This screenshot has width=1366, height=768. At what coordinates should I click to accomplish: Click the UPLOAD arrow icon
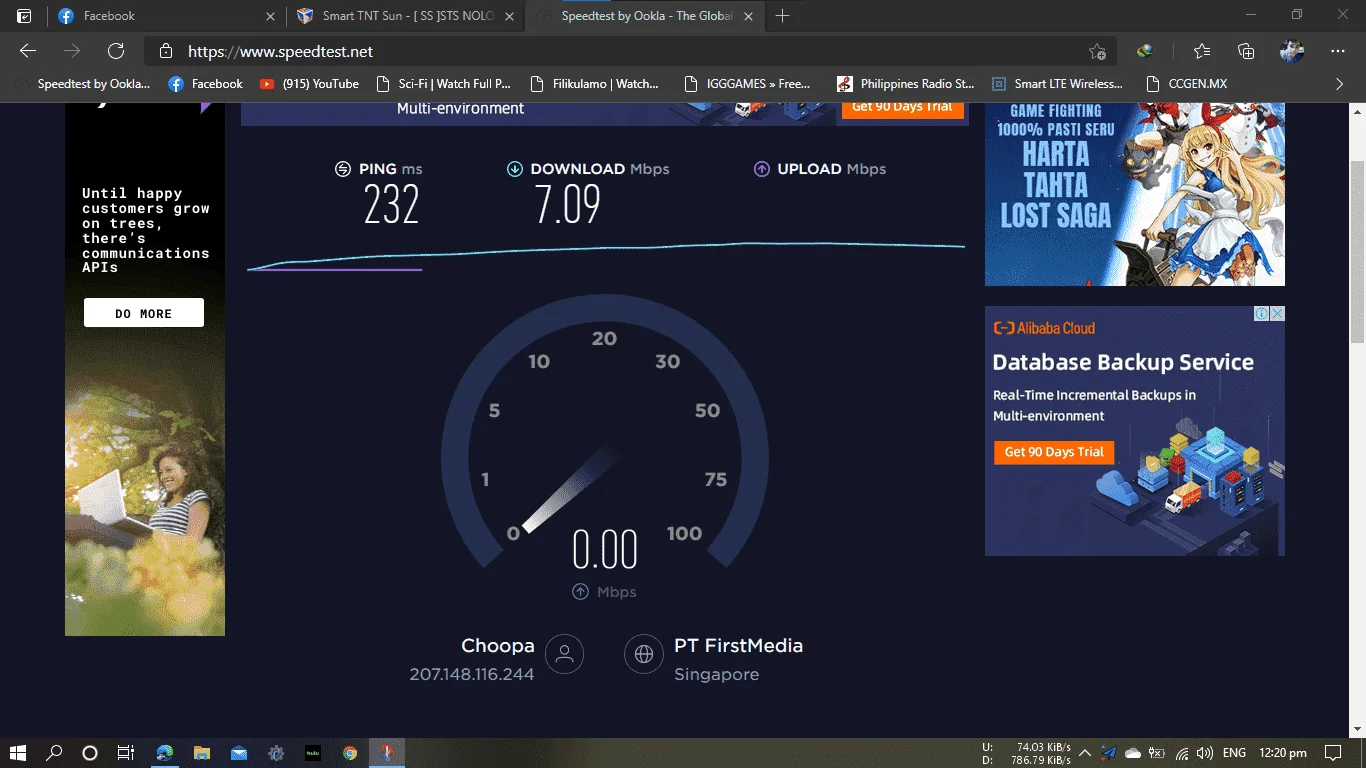coord(762,169)
